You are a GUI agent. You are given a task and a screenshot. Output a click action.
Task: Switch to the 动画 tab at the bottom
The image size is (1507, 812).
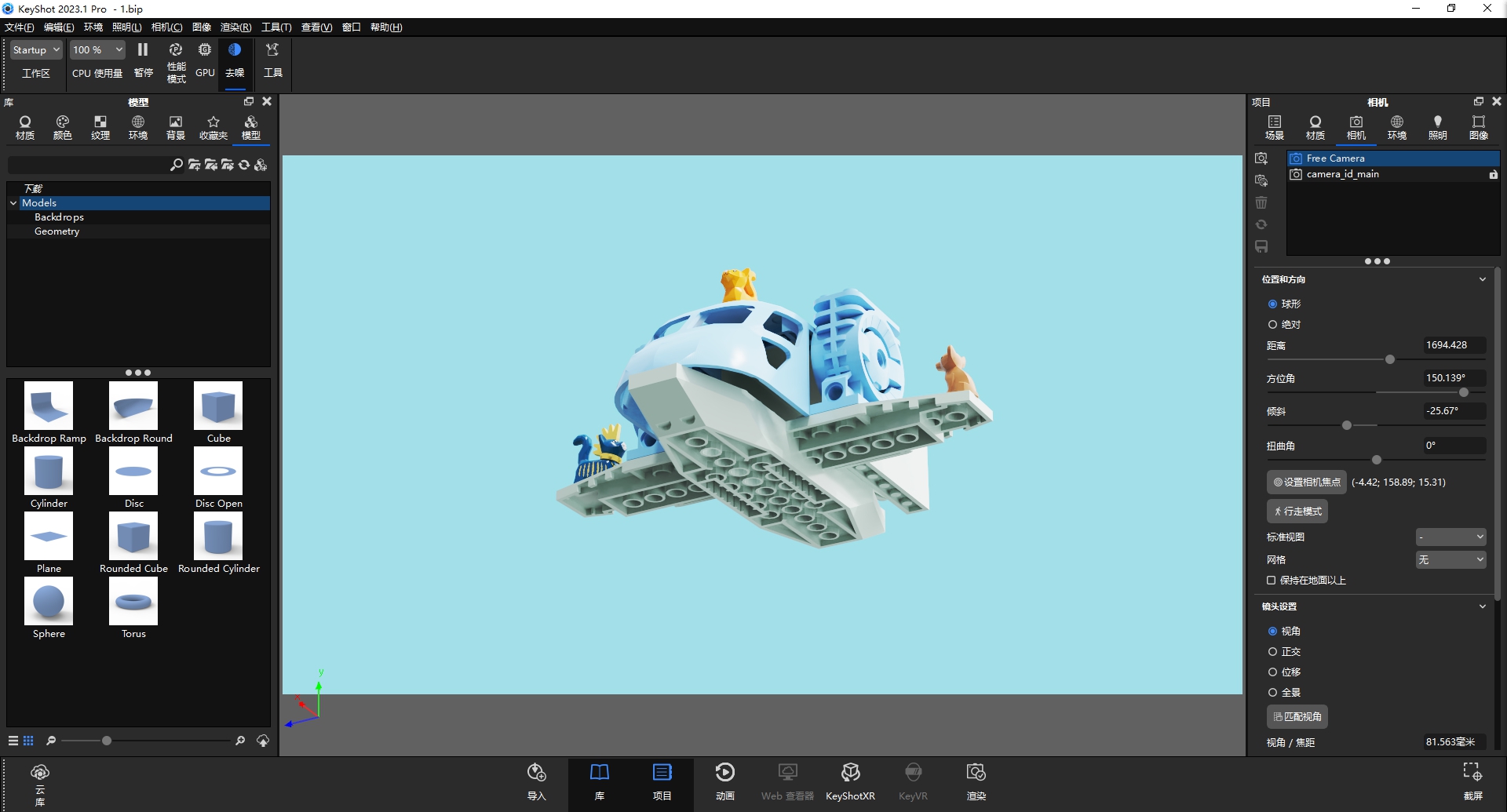click(725, 782)
